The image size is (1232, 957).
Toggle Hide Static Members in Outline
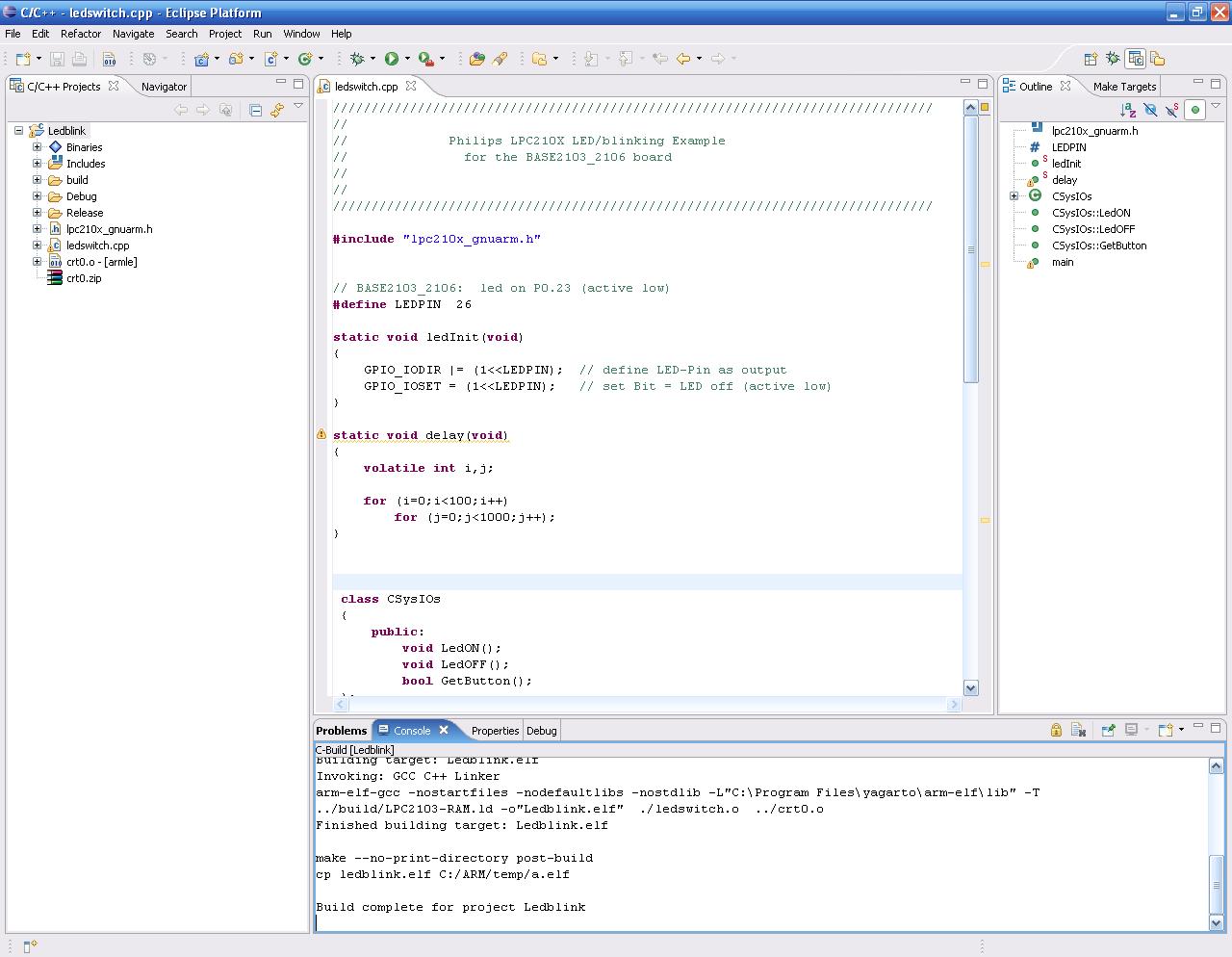(1172, 110)
